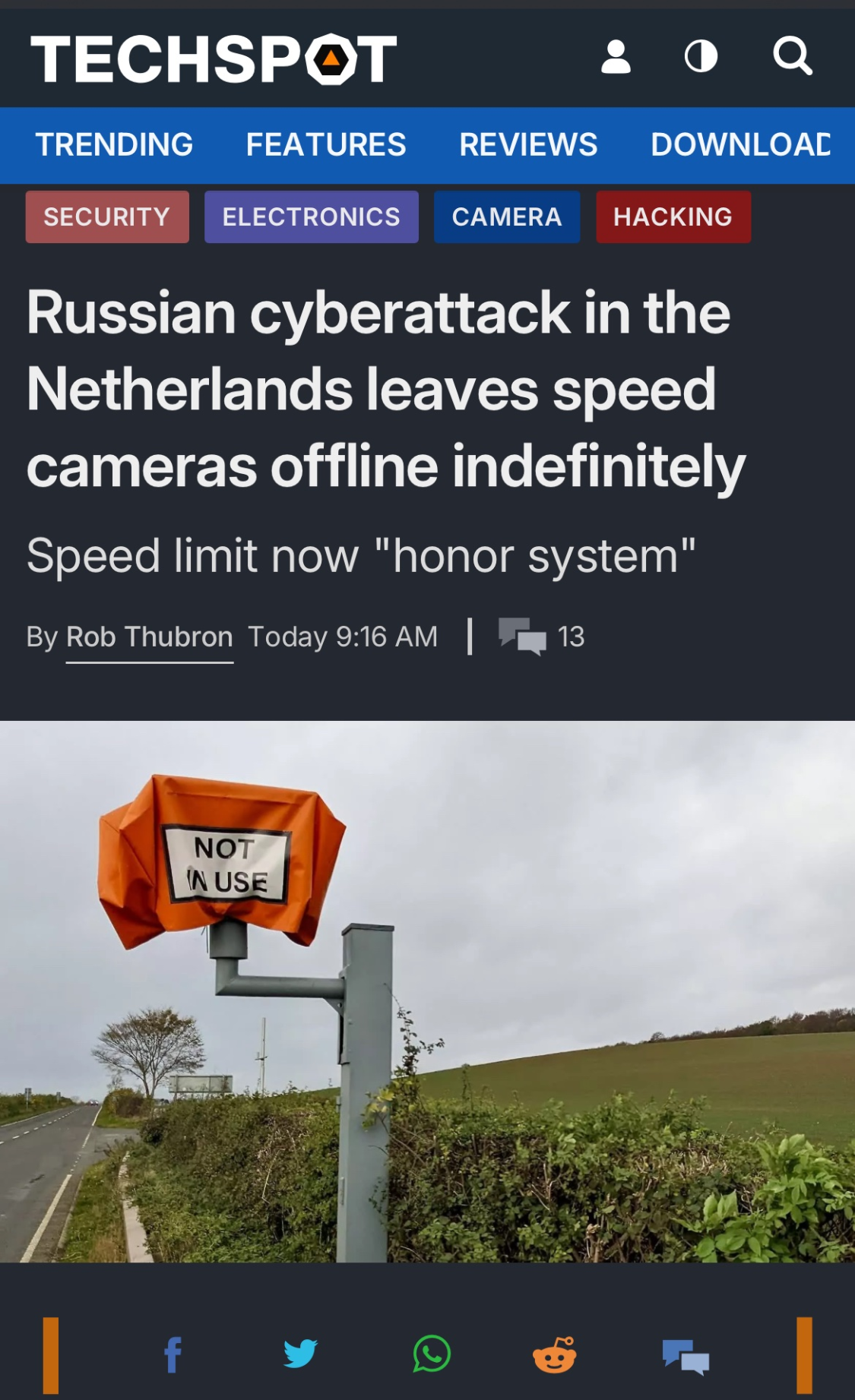Open comments from bottom share bar
This screenshot has width=855, height=1400.
(x=686, y=1357)
